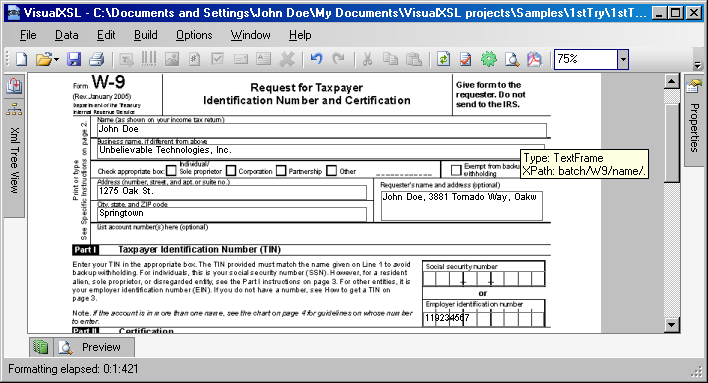Select the insert barcode tool
The height and width of the screenshot is (383, 708).
pyautogui.click(x=149, y=59)
